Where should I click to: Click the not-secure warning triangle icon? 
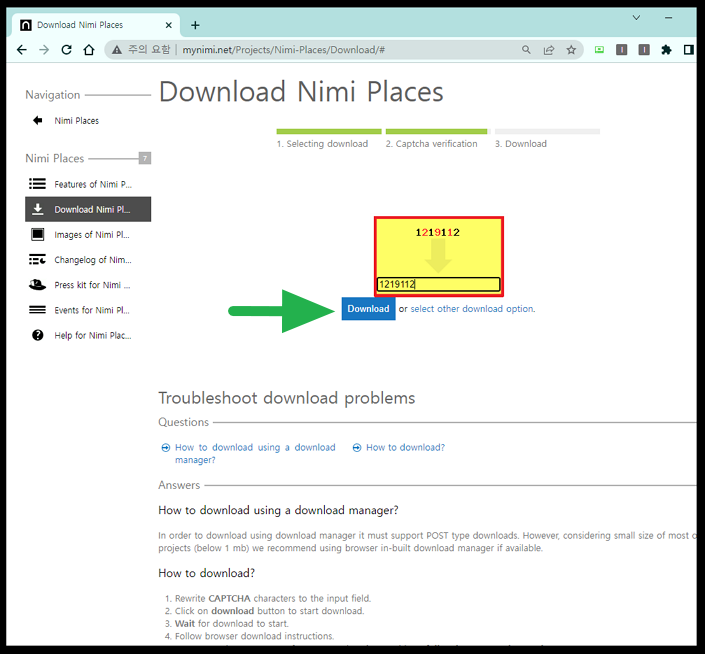(x=117, y=50)
